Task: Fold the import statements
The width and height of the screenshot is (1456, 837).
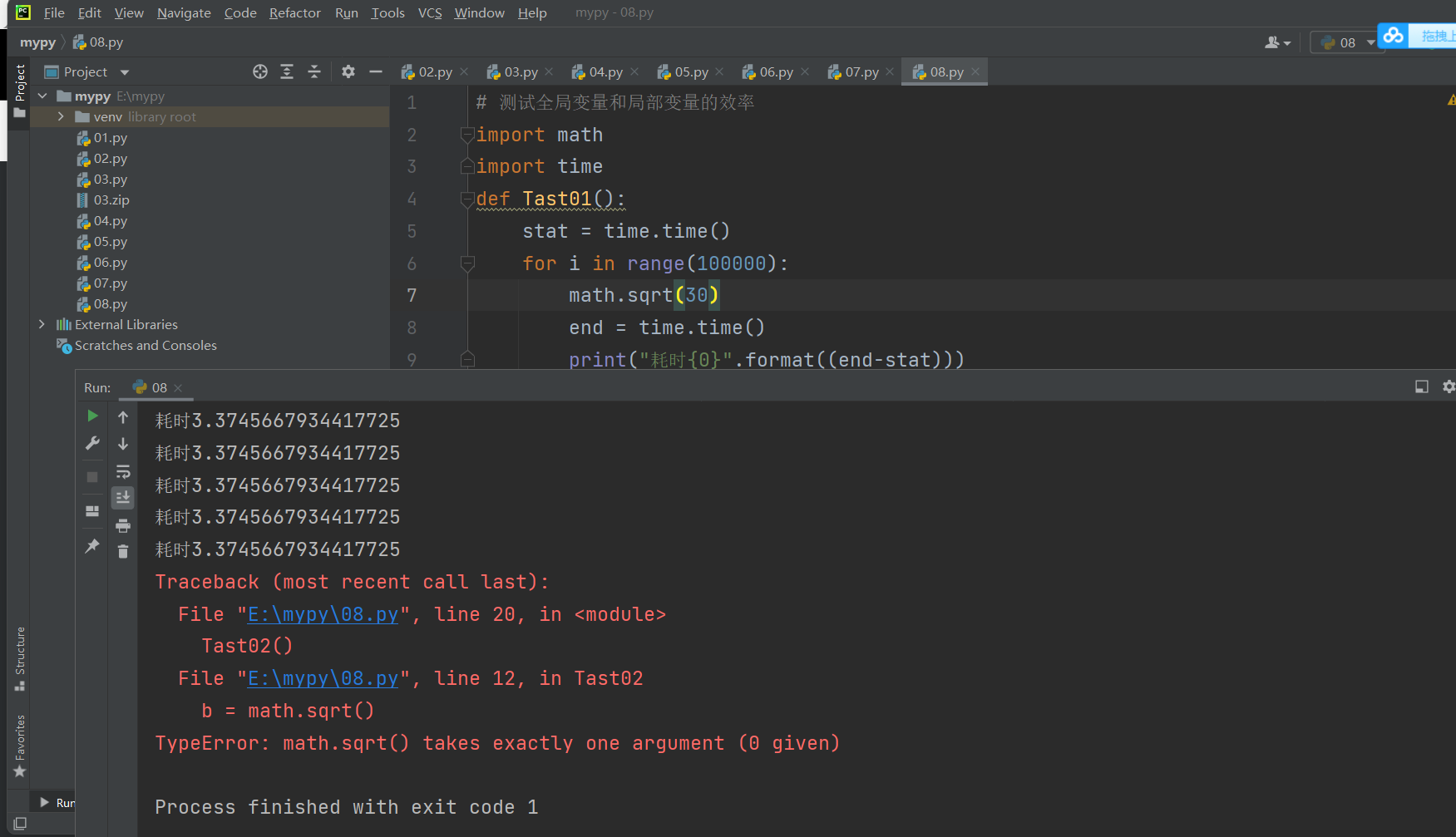Action: click(x=467, y=135)
